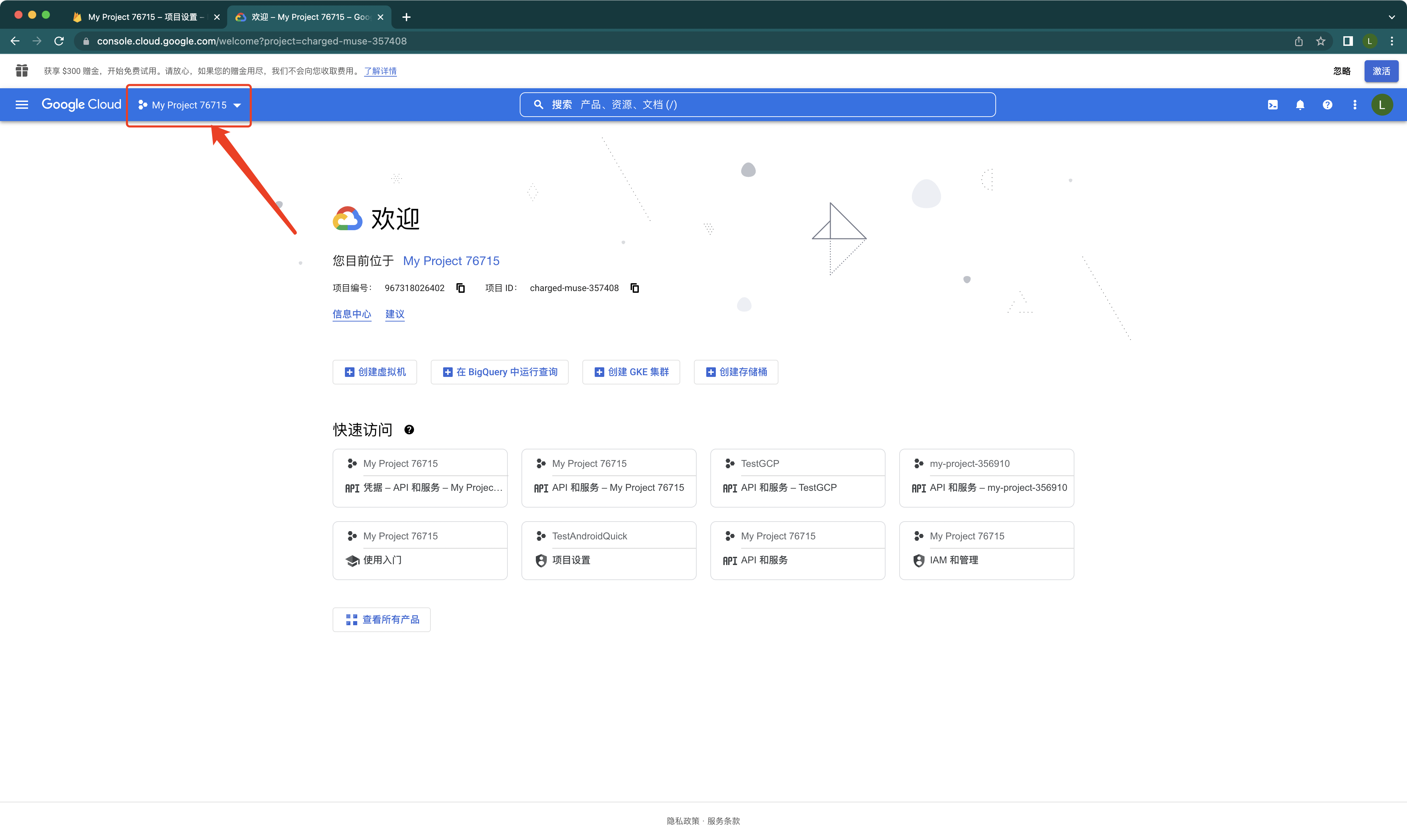Switch to 建议 tab link

point(395,314)
